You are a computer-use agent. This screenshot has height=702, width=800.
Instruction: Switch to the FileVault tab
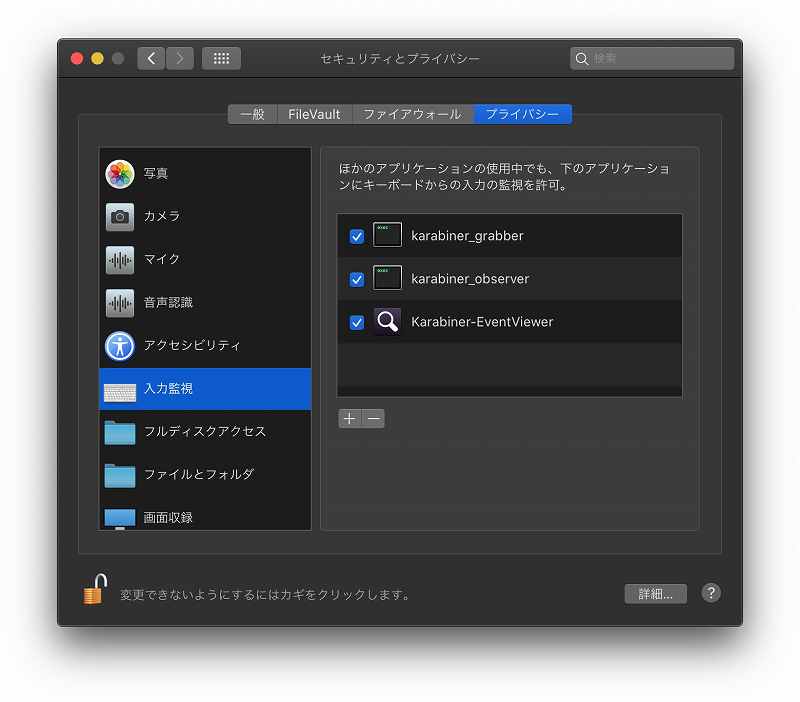point(314,114)
